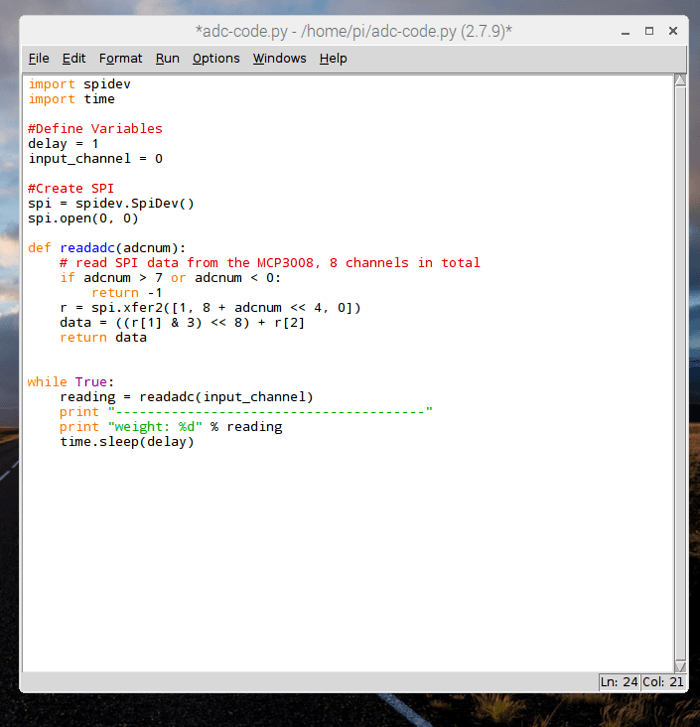The image size is (700, 727).
Task: Click the 'data = ((r[1] & 3)' line
Action: 182,322
